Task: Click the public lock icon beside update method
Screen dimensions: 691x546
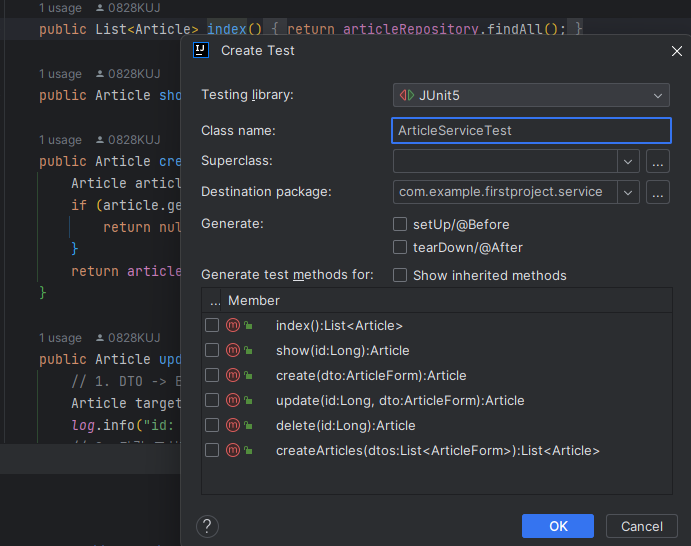Action: (x=249, y=401)
